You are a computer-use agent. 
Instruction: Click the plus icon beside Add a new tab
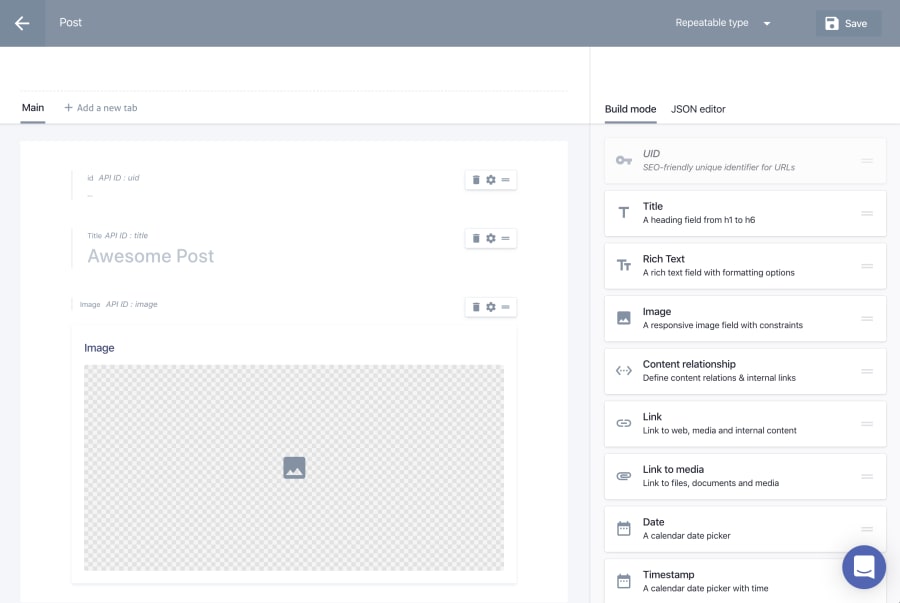[68, 107]
